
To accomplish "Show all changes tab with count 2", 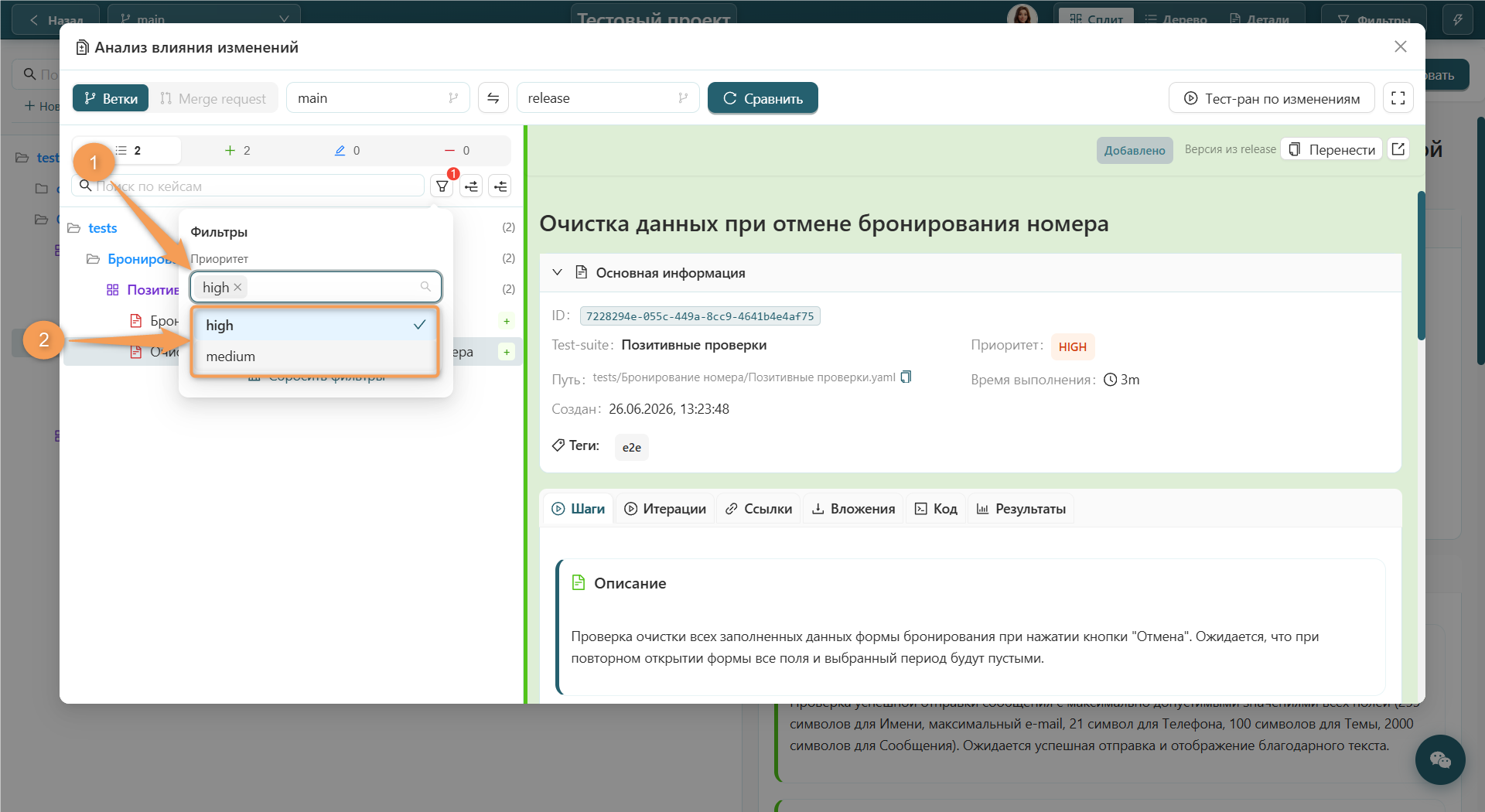I will point(128,150).
